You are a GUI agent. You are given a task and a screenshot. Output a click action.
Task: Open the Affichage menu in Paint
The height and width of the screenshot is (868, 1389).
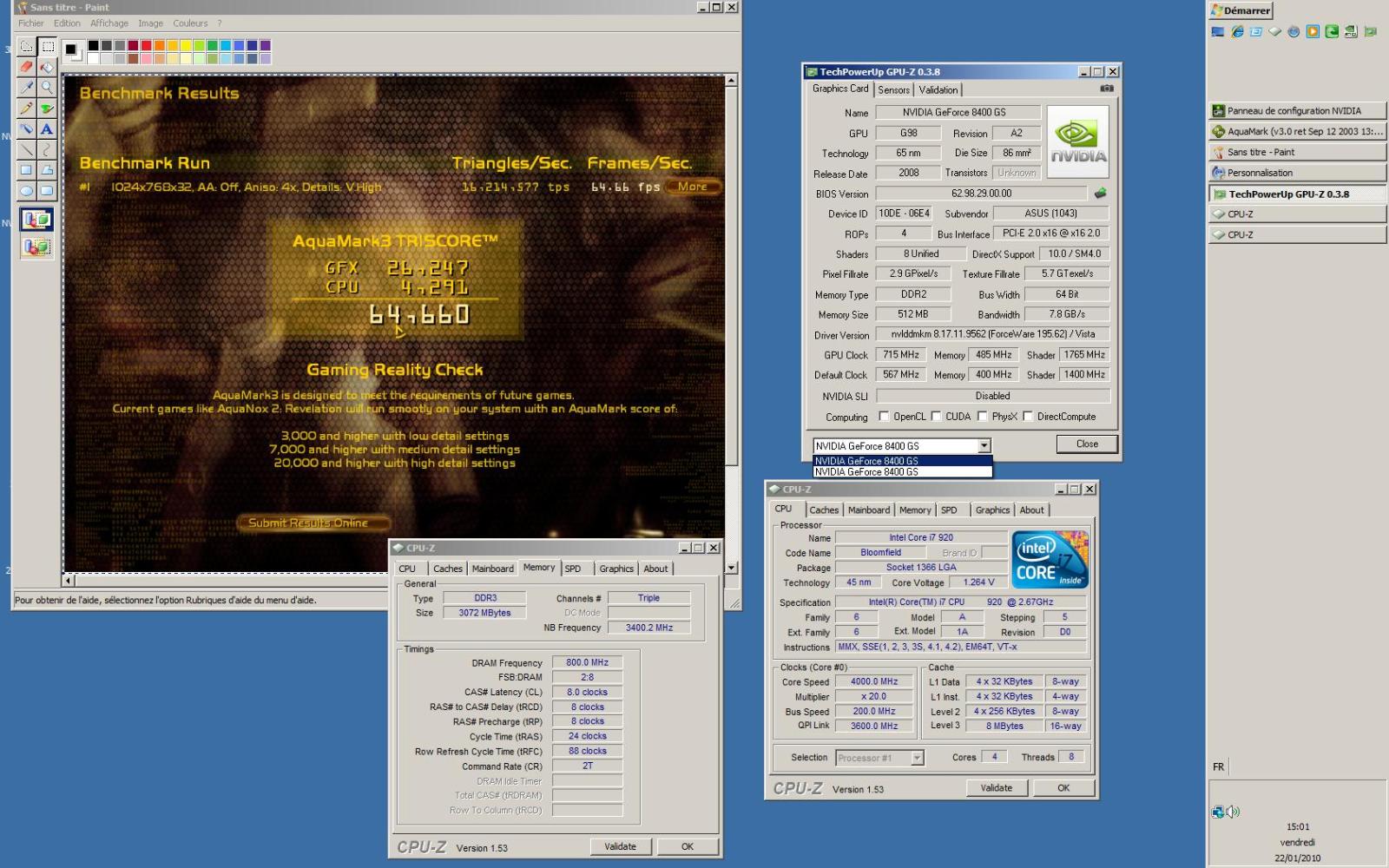coord(109,23)
